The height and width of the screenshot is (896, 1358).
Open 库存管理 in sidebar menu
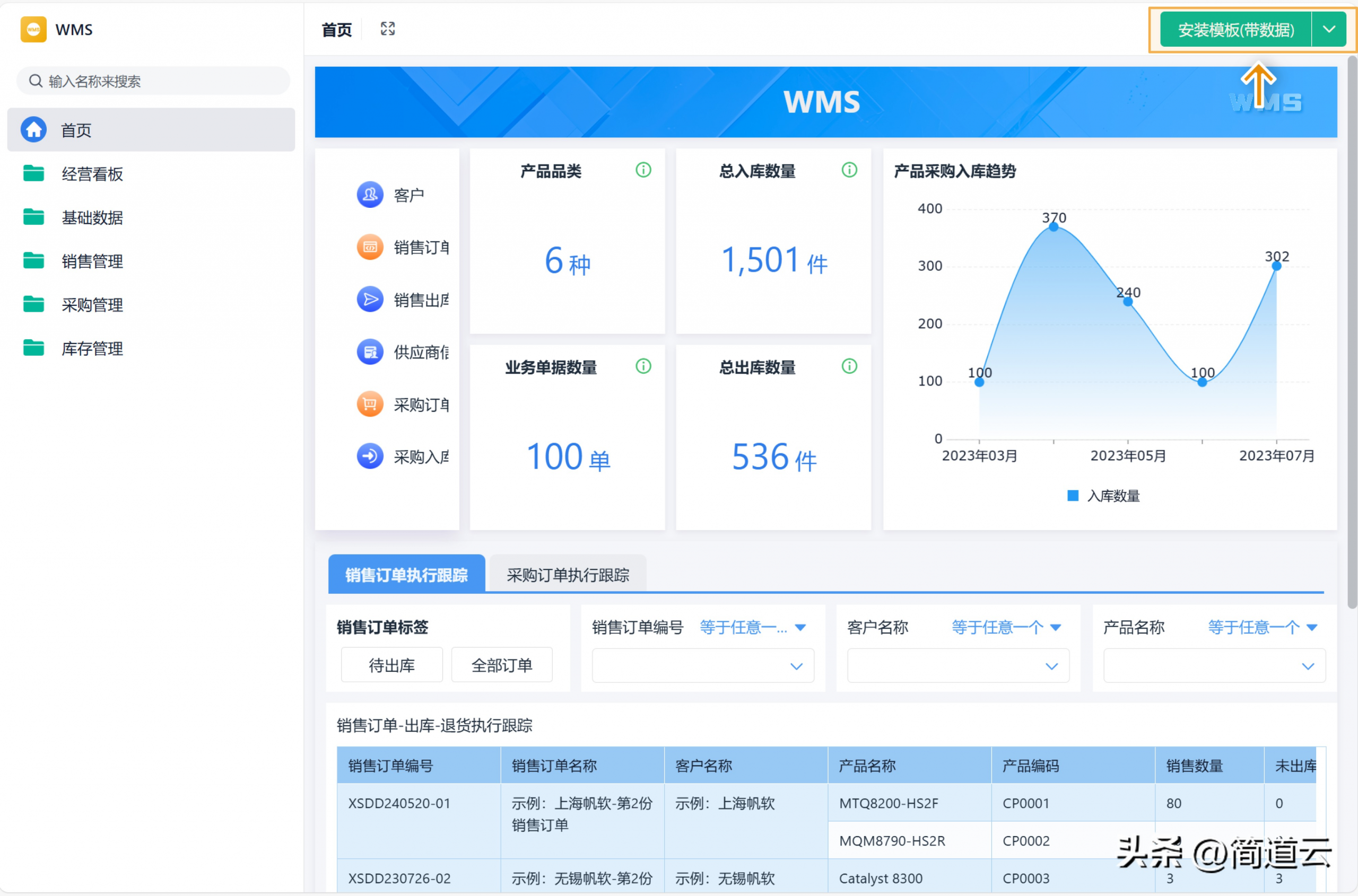[92, 348]
